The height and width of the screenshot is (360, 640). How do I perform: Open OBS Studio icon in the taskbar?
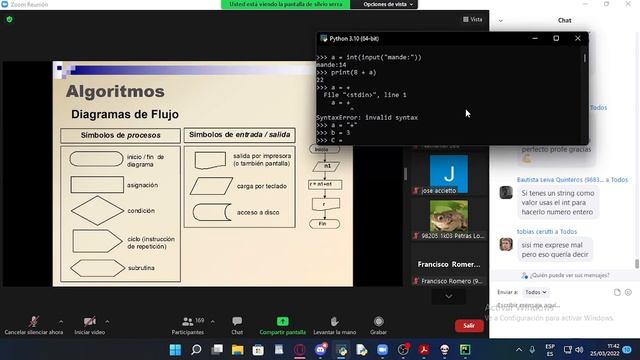403,350
